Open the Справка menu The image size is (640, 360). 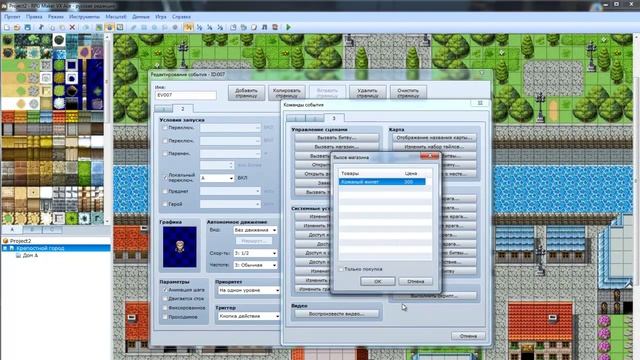181,17
